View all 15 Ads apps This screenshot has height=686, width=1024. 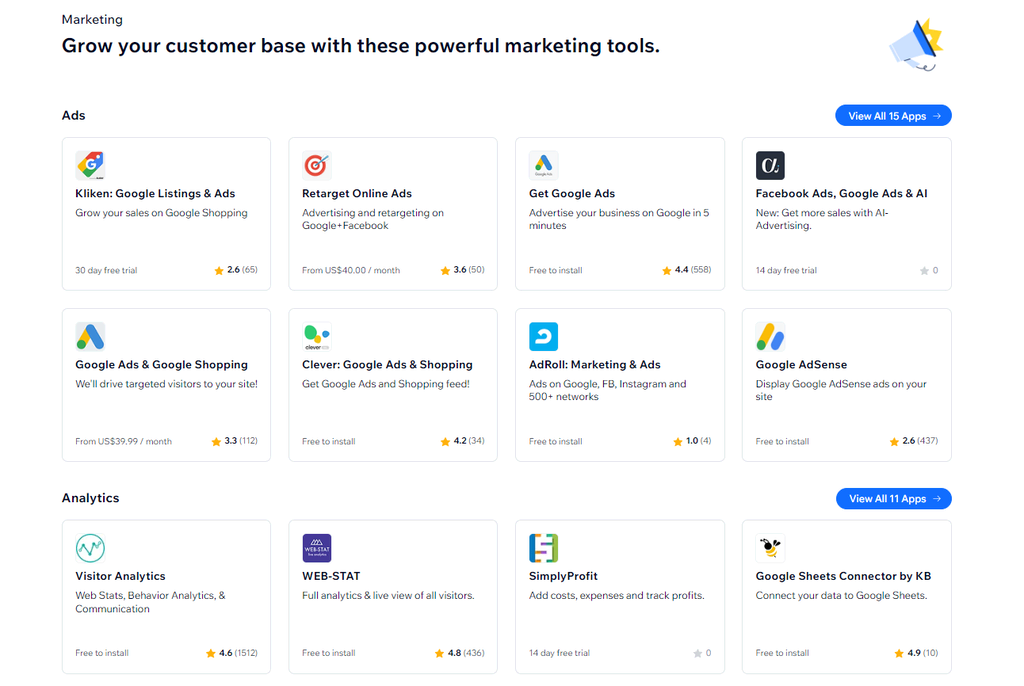(893, 116)
